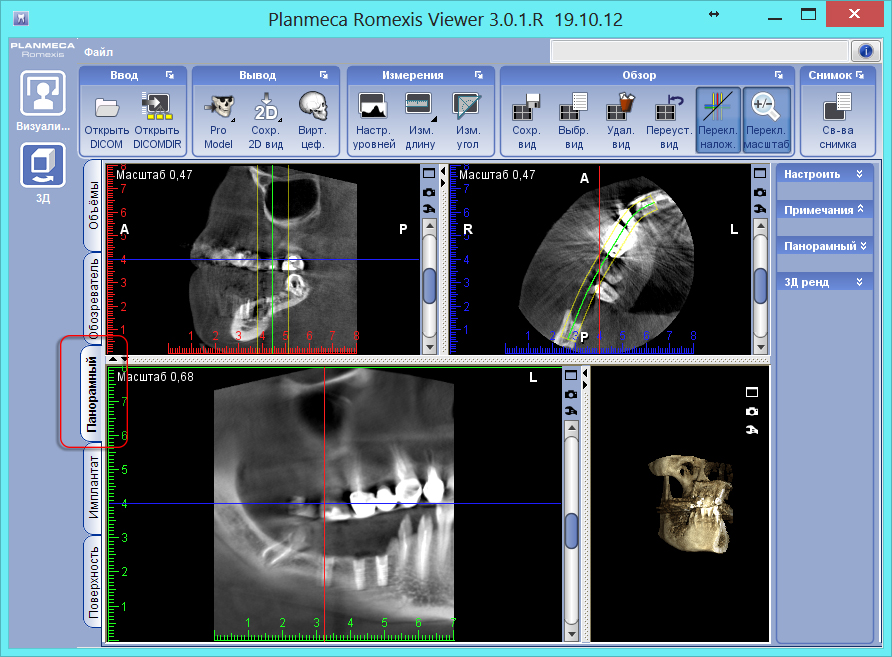Image resolution: width=892 pixels, height=657 pixels.
Task: Take snapshot of sagittal view camera icon
Action: coord(429,192)
